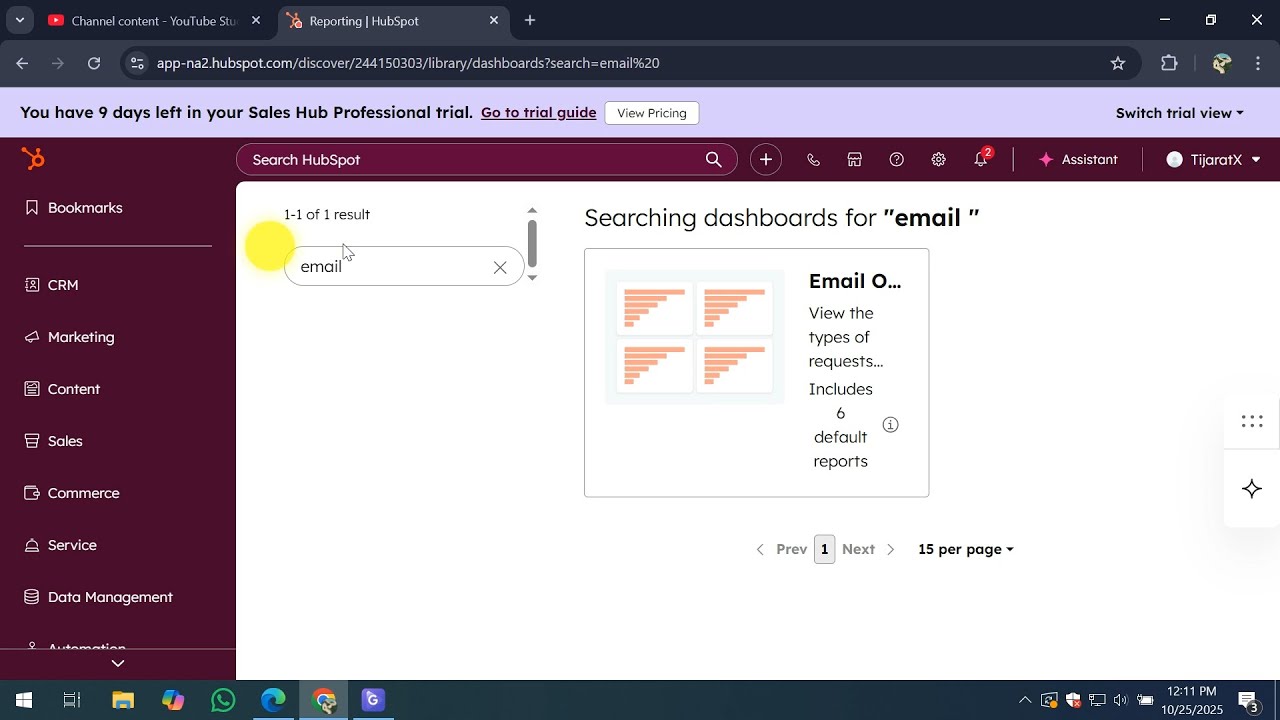View site information icon in address bar
This screenshot has height=720, width=1280.
click(137, 63)
